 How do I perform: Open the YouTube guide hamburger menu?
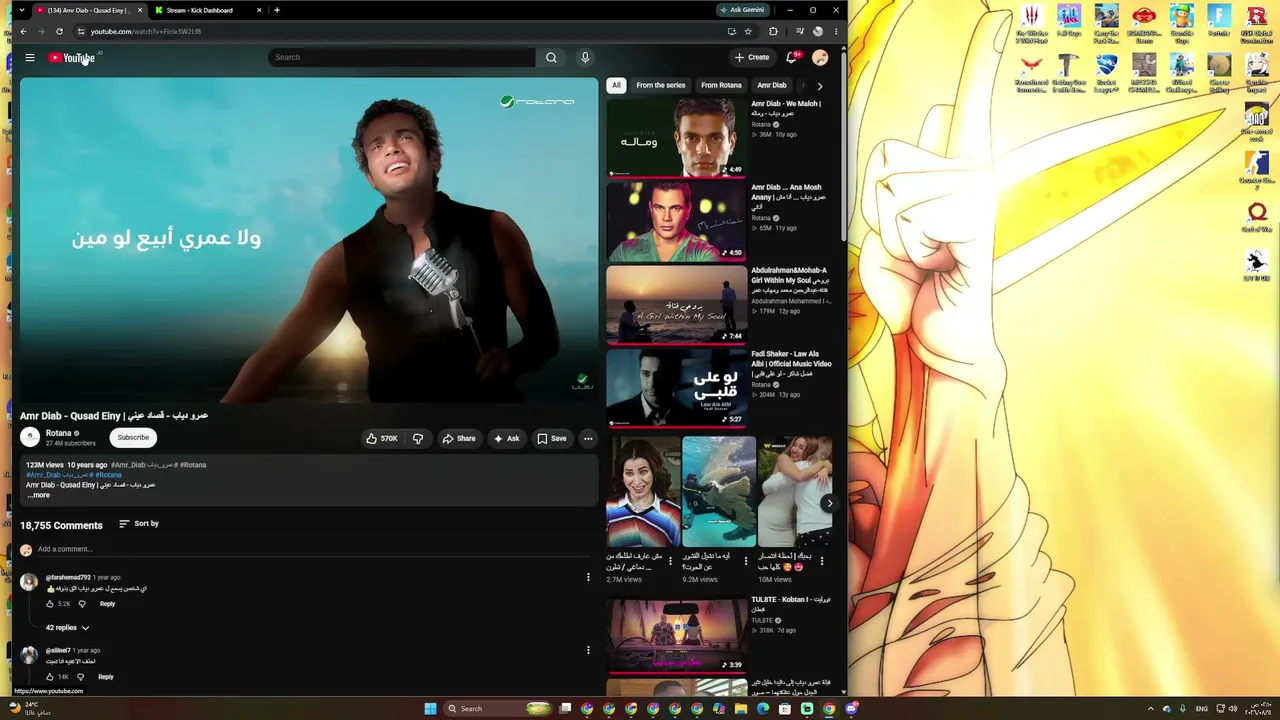pos(30,58)
